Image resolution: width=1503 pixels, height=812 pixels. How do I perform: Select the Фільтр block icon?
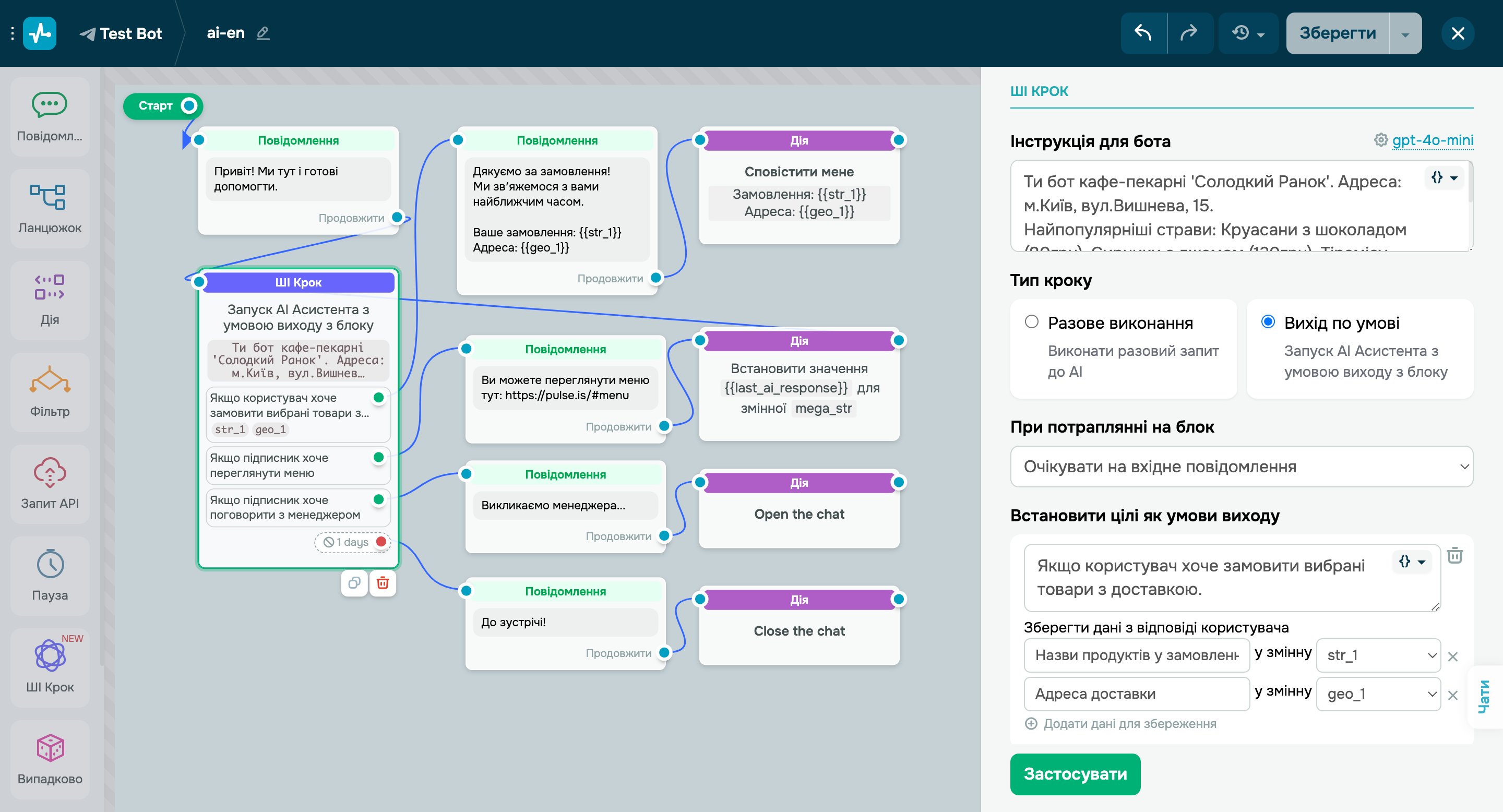tap(50, 380)
